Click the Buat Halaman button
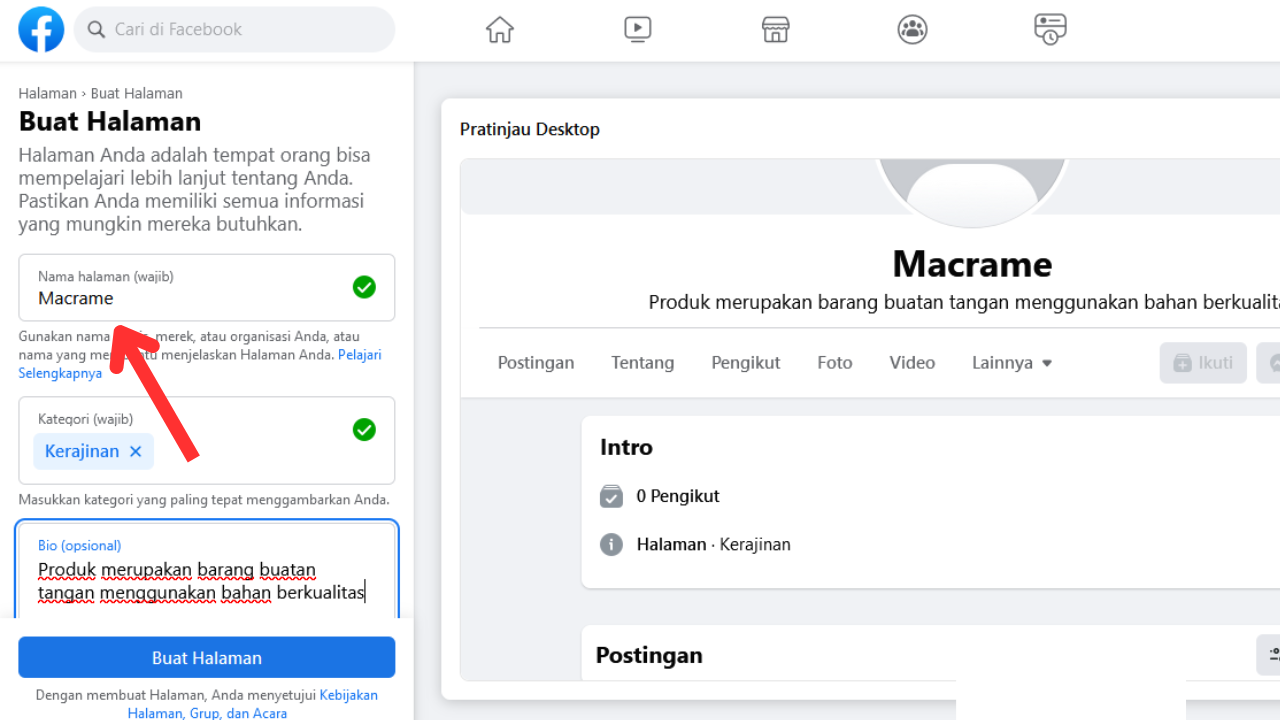This screenshot has width=1280, height=720. coord(207,658)
